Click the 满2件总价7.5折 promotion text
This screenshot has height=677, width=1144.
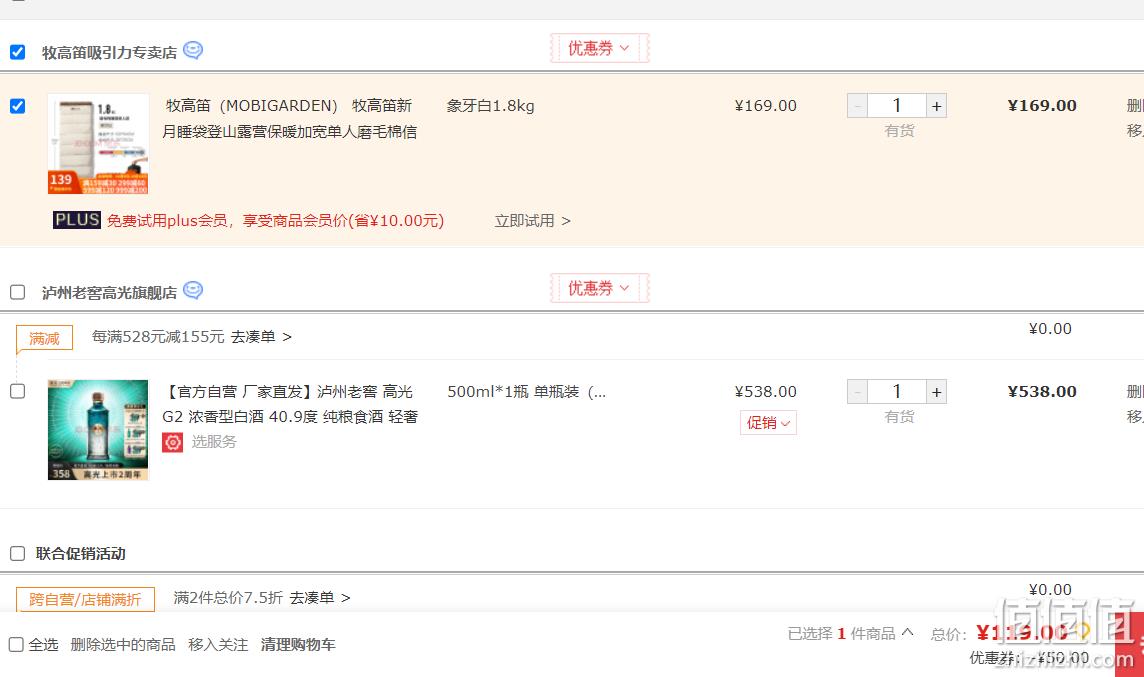pyautogui.click(x=228, y=597)
